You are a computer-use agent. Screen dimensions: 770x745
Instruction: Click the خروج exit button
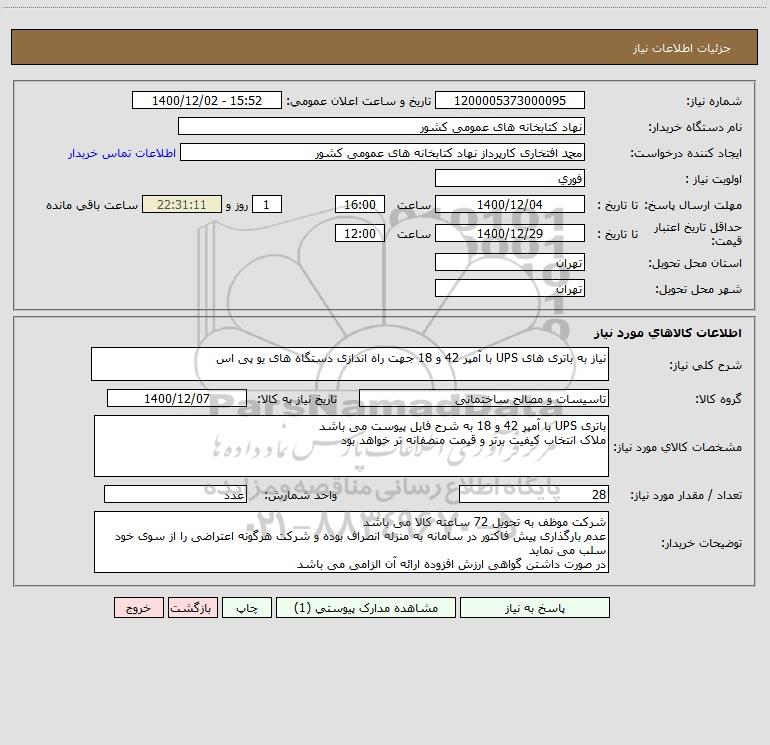[138, 608]
